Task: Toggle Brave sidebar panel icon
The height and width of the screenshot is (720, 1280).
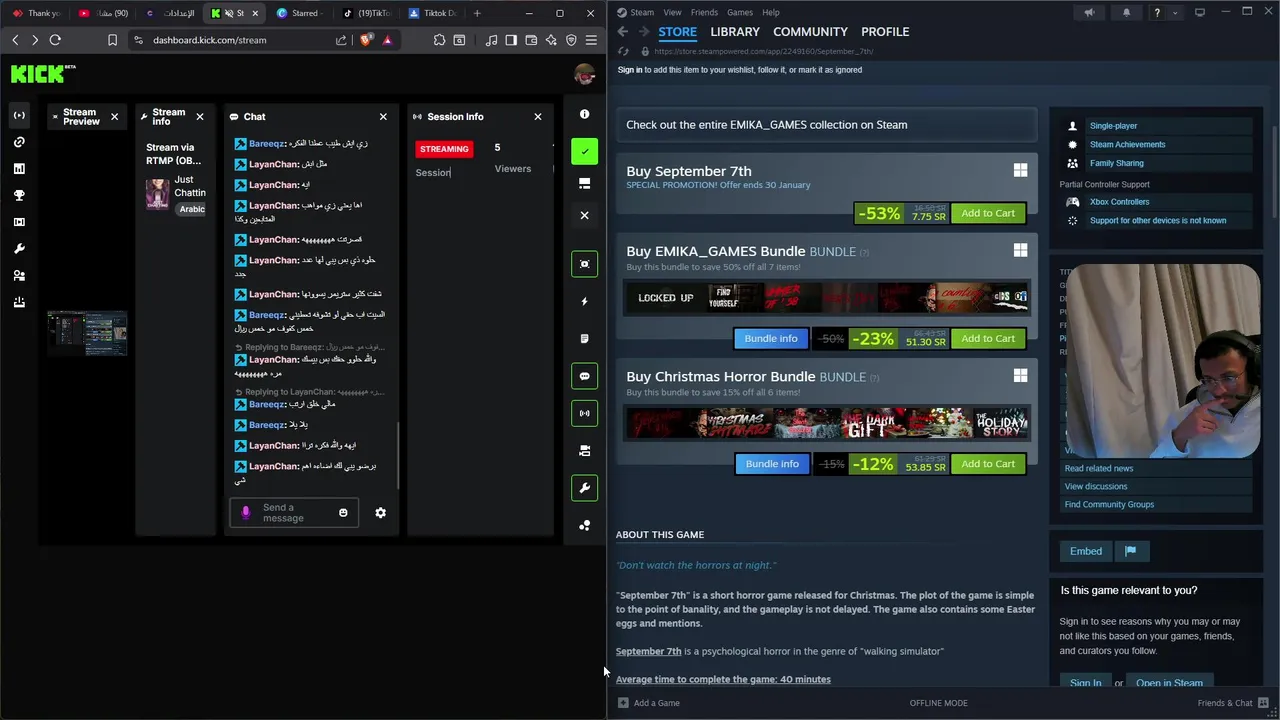Action: (511, 40)
